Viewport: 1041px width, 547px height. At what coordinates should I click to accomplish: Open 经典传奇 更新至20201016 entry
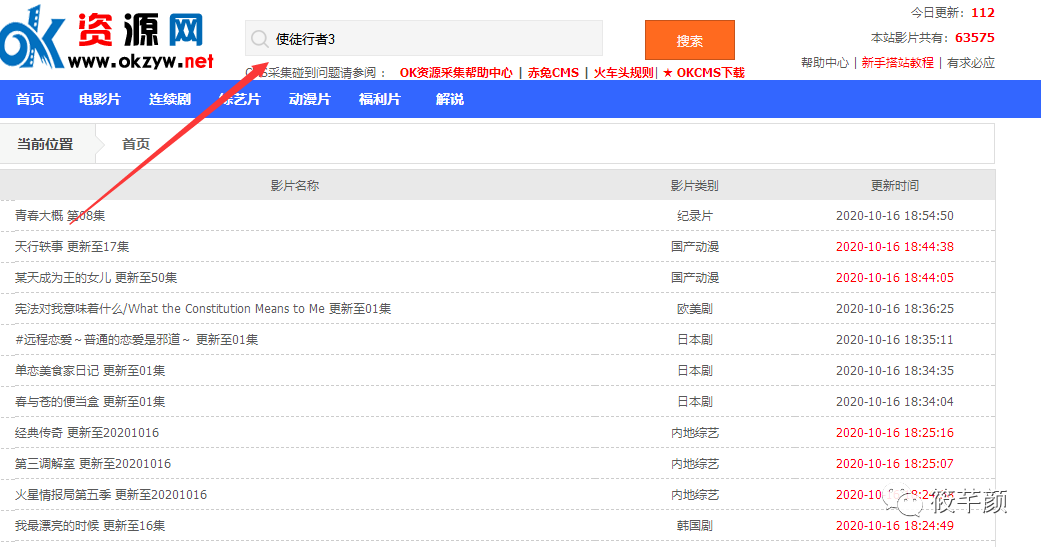pos(87,433)
